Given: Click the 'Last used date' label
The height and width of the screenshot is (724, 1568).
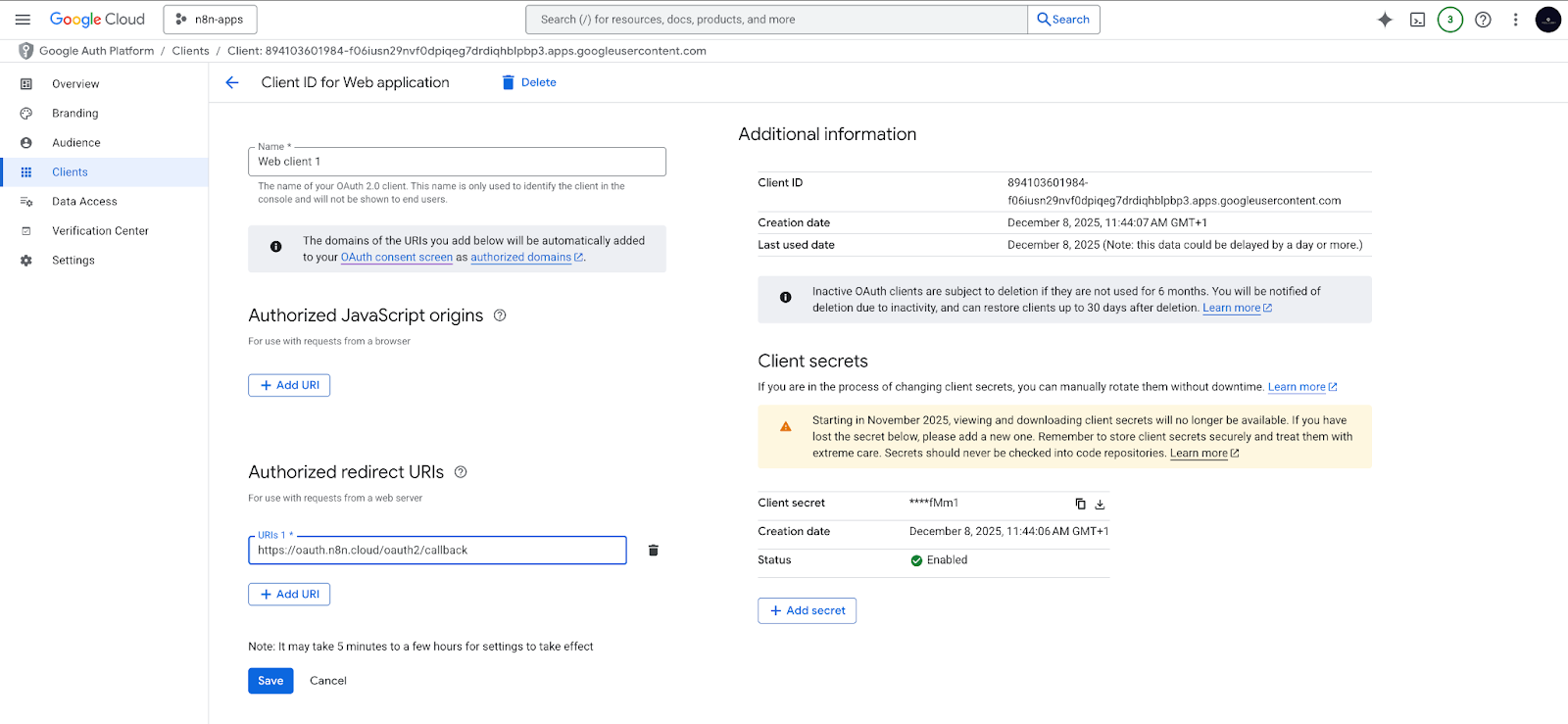Looking at the screenshot, I should tap(796, 245).
